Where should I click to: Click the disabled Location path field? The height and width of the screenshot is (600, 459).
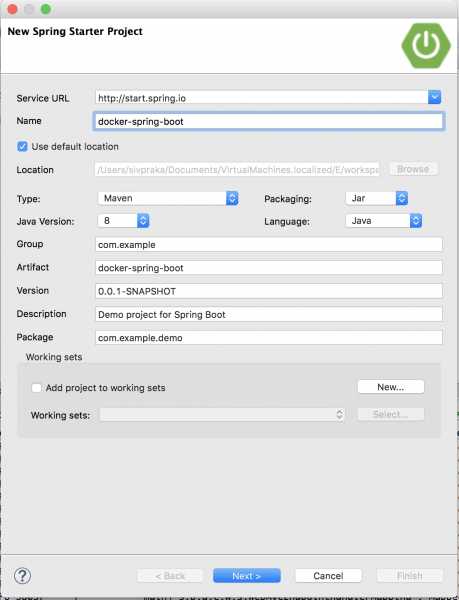tap(237, 170)
